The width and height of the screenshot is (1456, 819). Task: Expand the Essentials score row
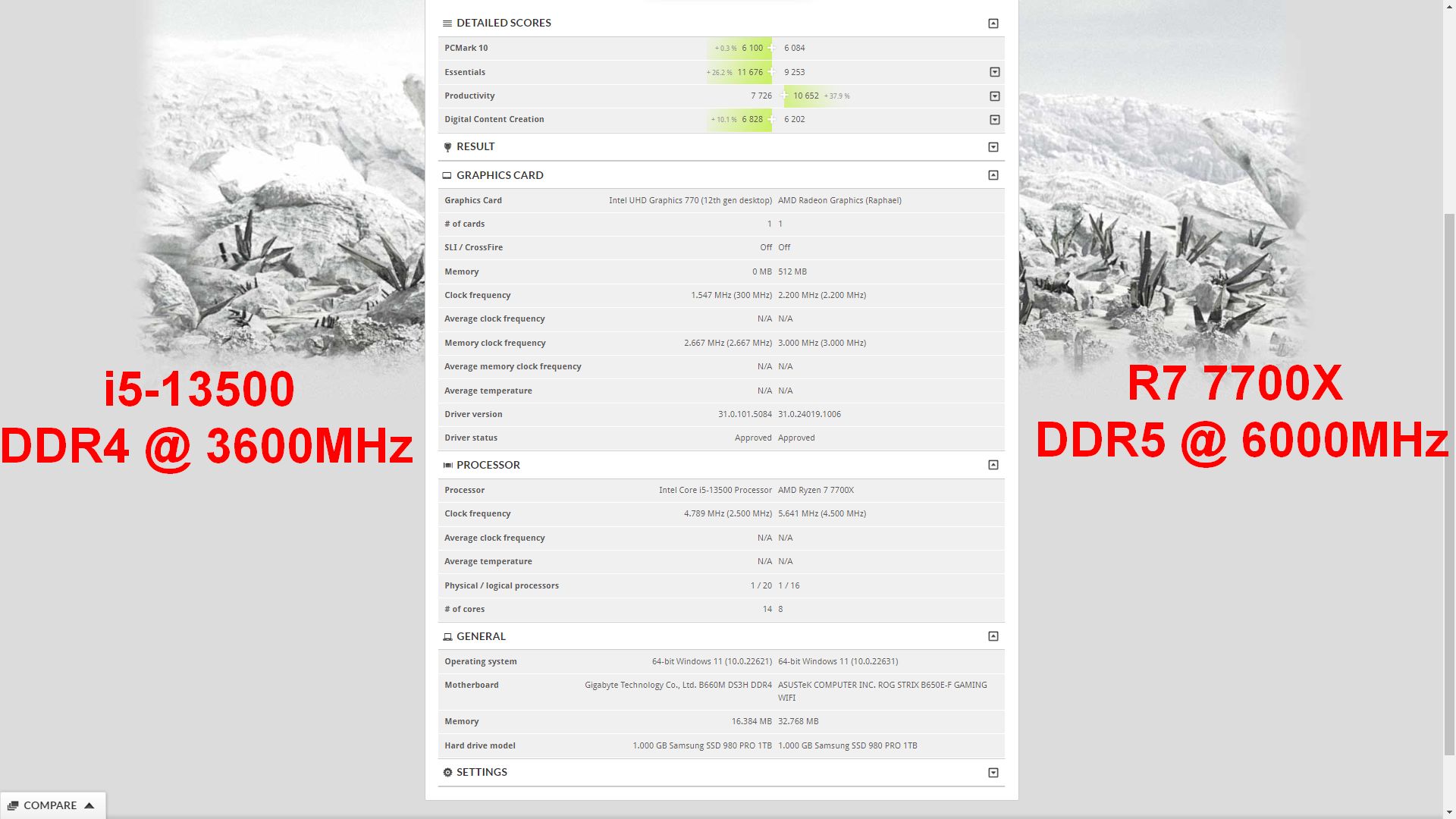click(x=995, y=72)
